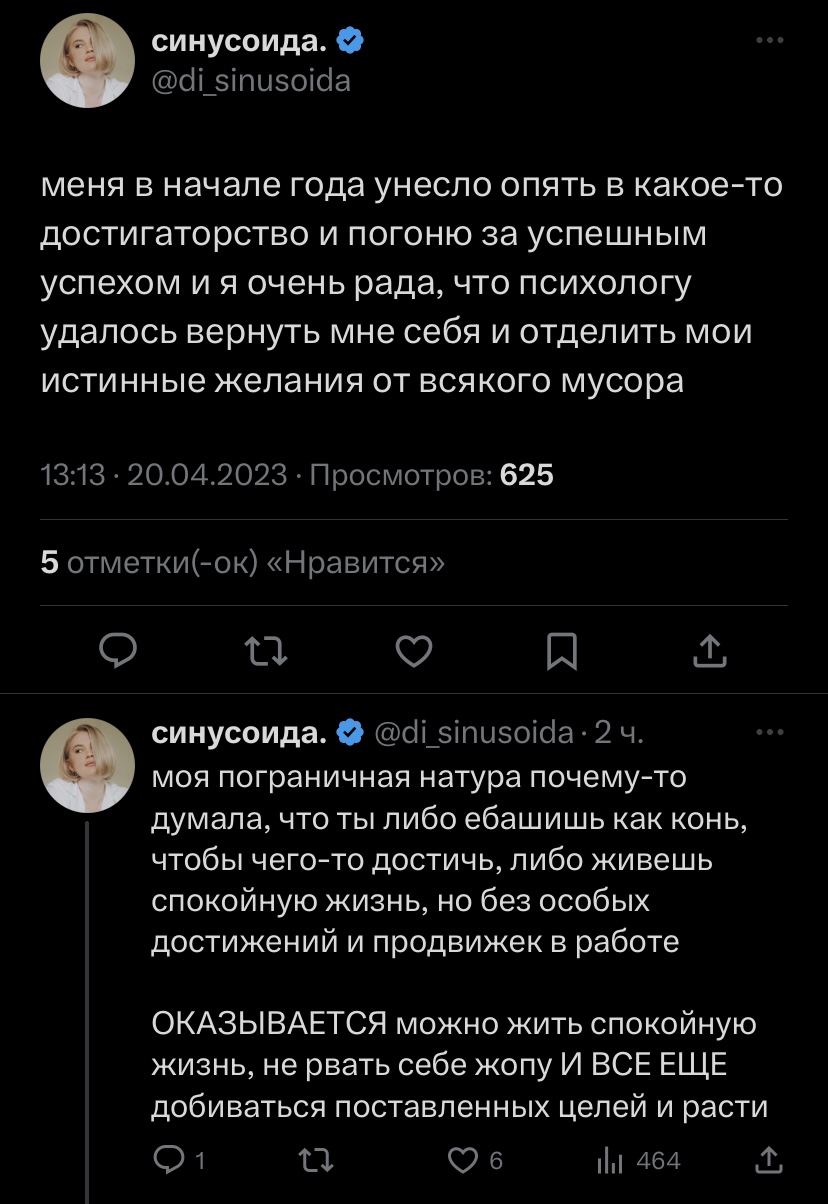Open the display name синусоида. on the reply tweet
The width and height of the screenshot is (828, 1204).
tap(238, 735)
